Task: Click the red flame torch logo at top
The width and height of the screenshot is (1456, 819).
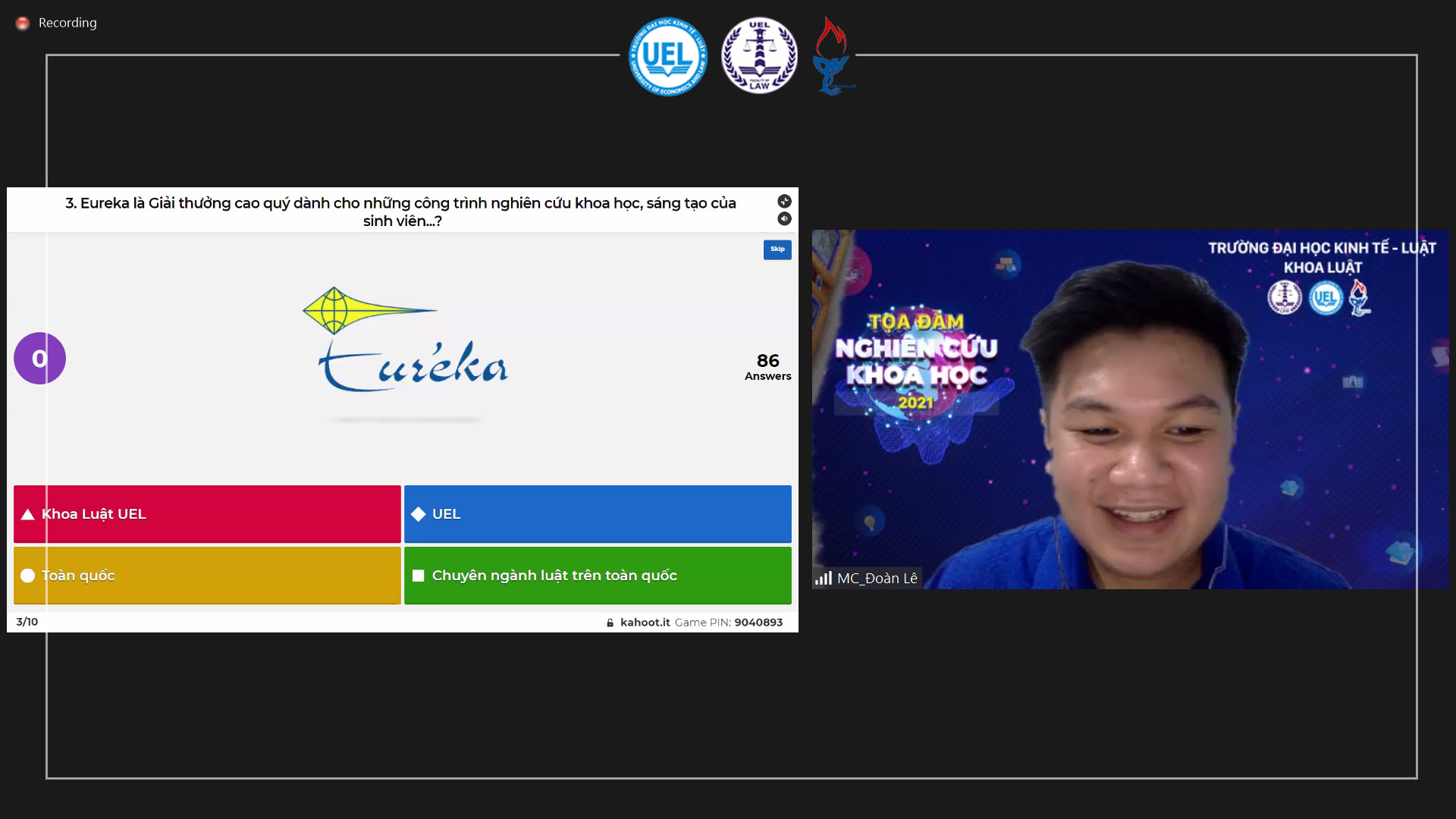Action: 832,56
